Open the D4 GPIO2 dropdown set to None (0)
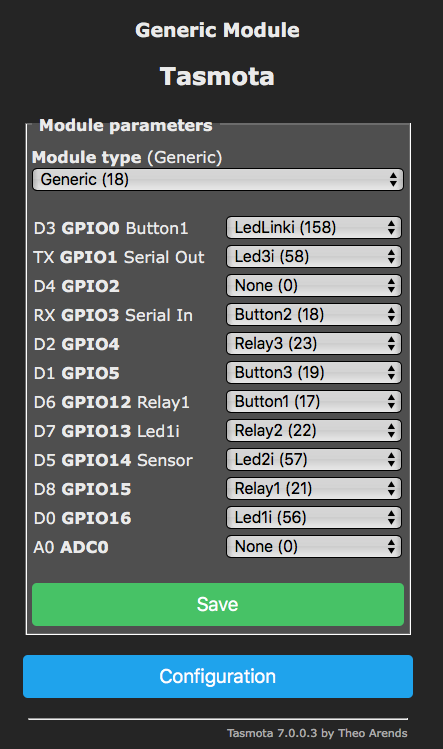The width and height of the screenshot is (443, 749). coord(313,286)
